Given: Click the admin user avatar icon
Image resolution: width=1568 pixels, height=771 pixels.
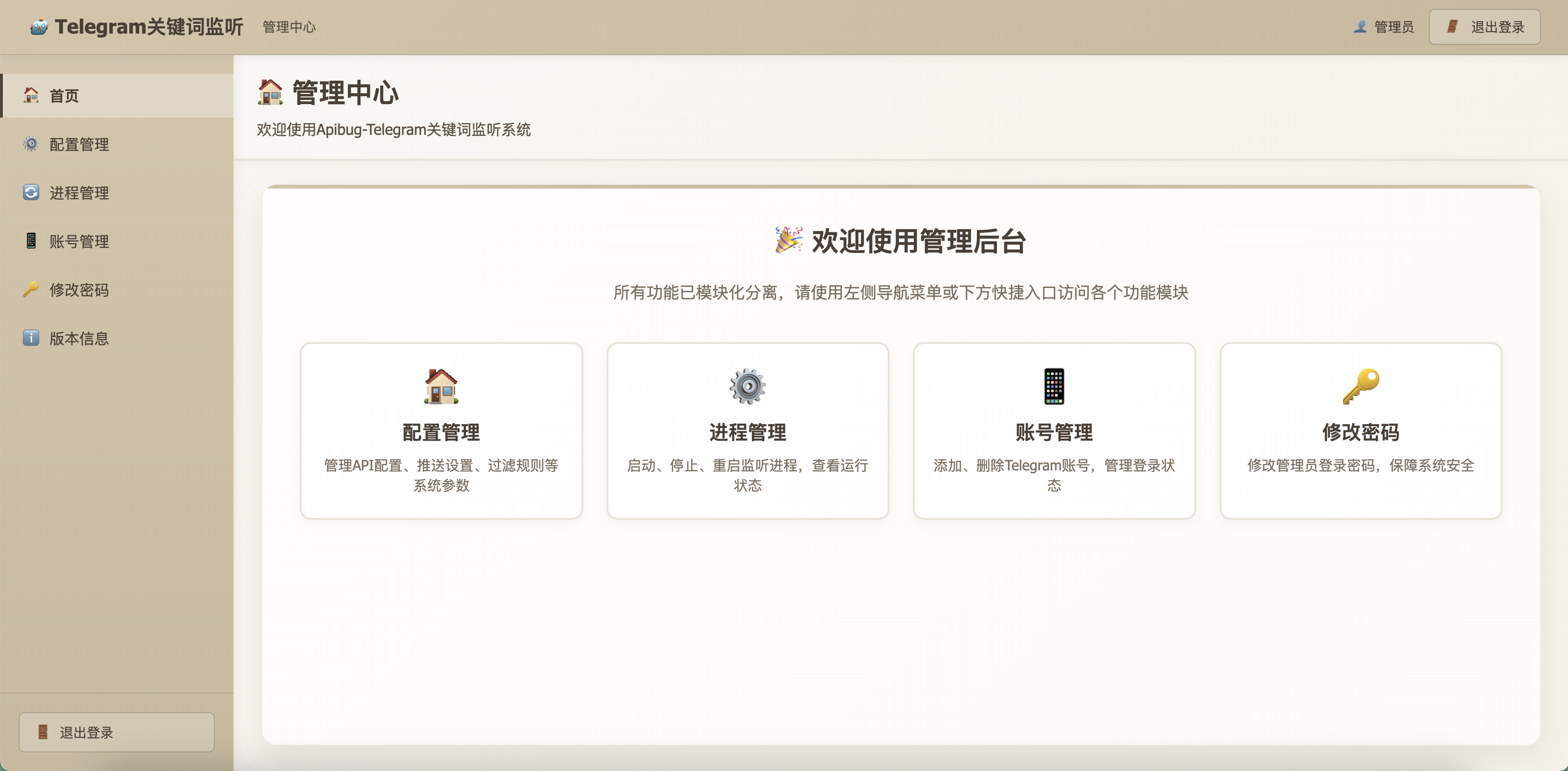Looking at the screenshot, I should coord(1360,27).
